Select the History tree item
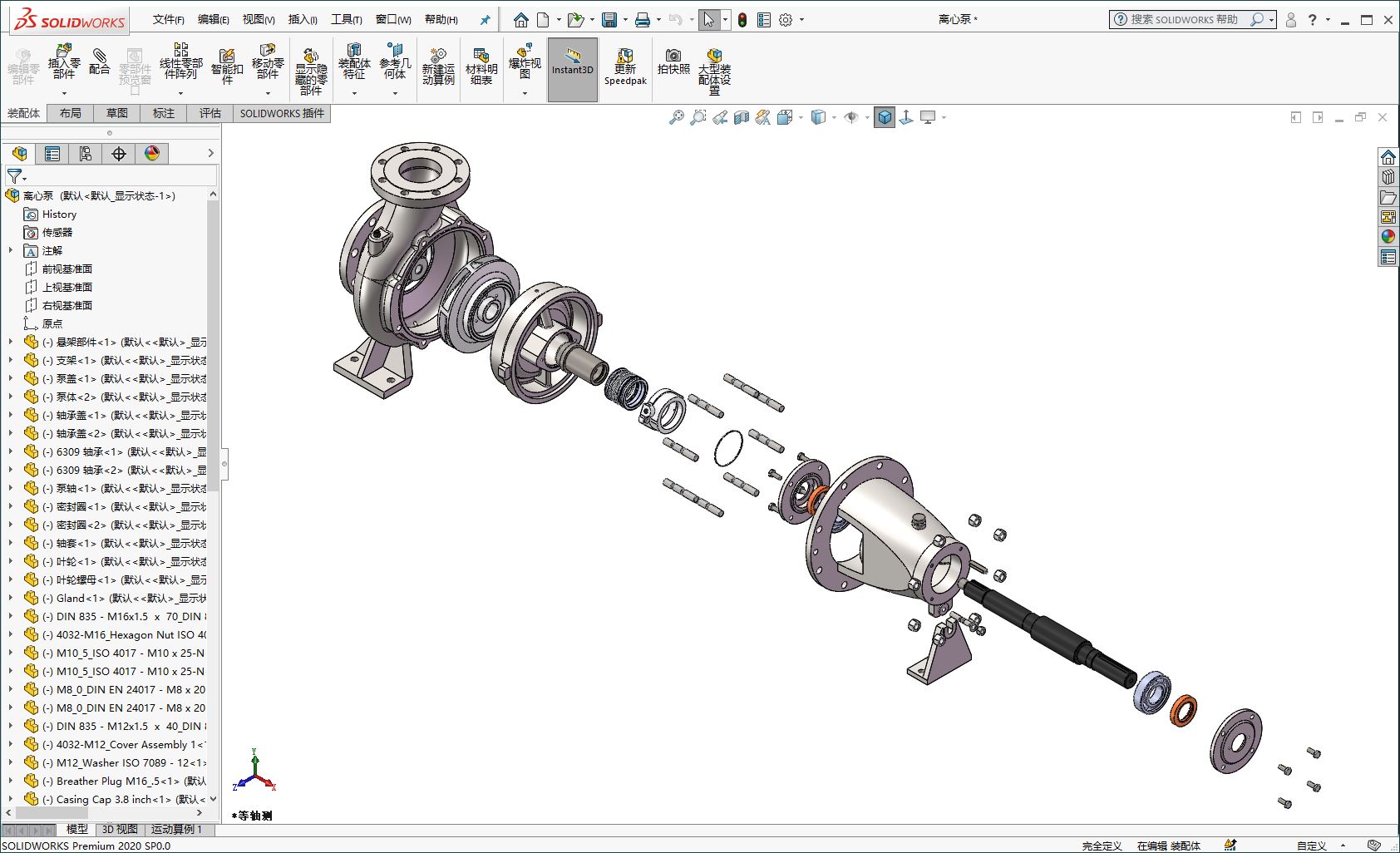Screen dimensions: 1400x853 pyautogui.click(x=59, y=214)
